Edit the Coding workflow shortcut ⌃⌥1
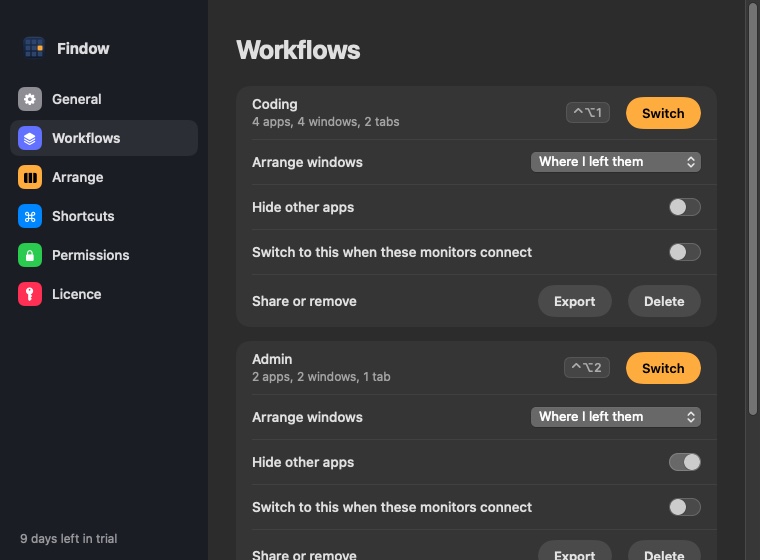 pos(587,112)
